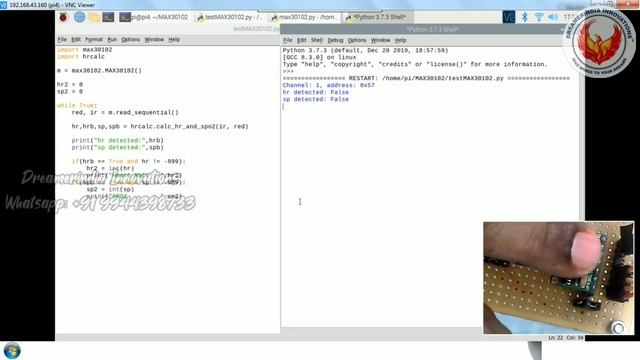This screenshot has width=640, height=360.
Task: Open Edit menu in testMAX30102.py editor
Action: (x=76, y=40)
